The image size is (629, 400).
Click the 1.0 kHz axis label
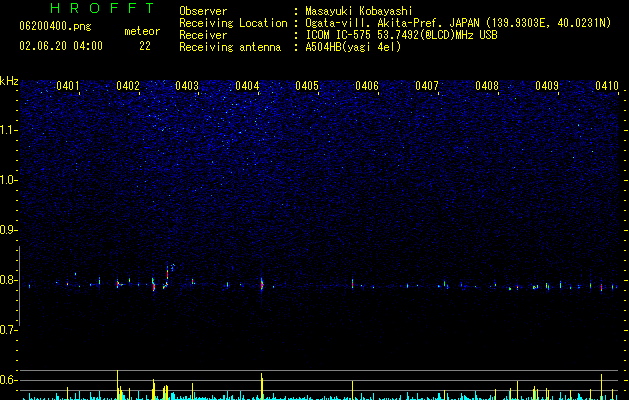pyautogui.click(x=8, y=180)
